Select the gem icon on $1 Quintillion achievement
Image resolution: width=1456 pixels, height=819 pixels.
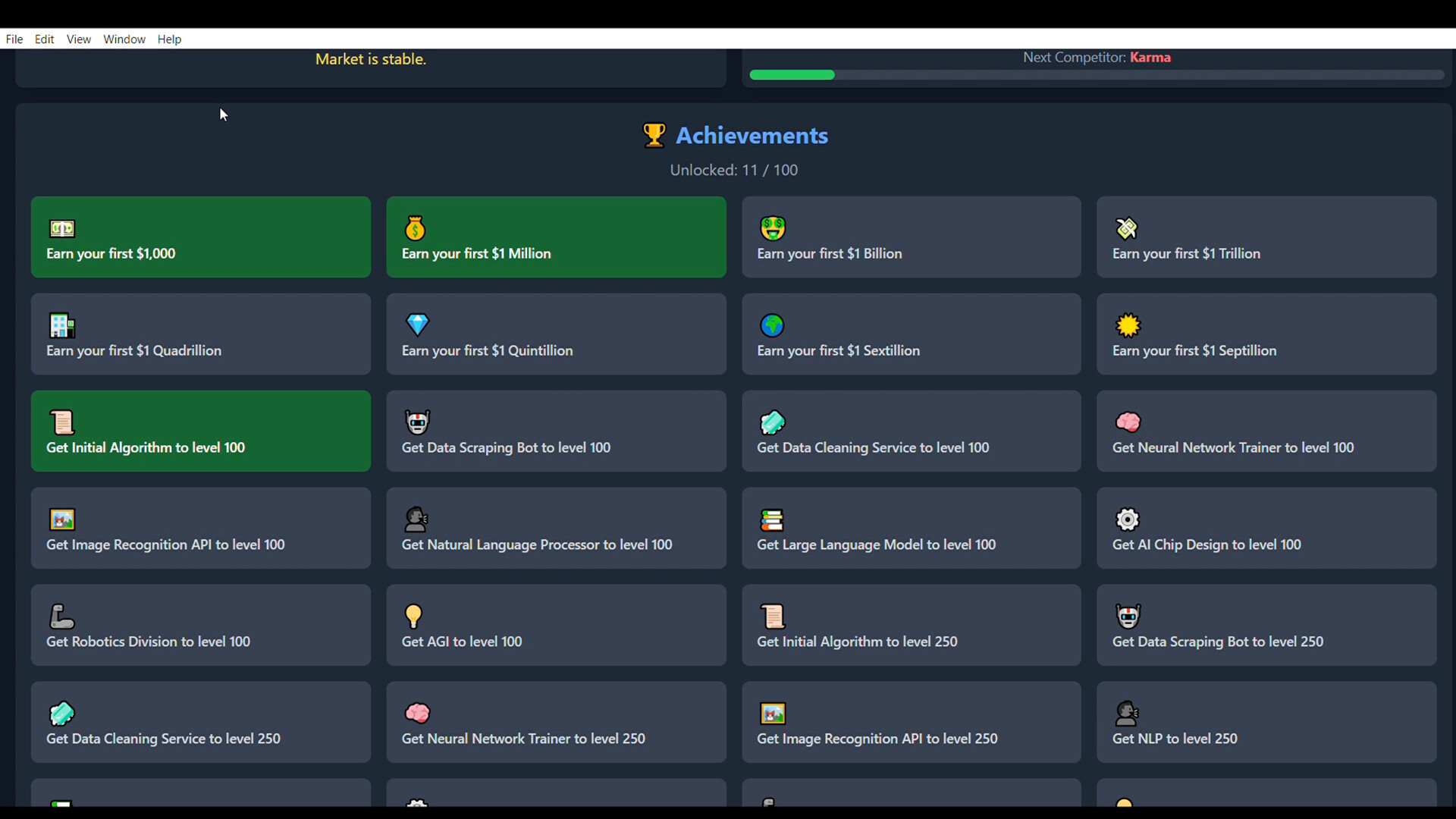(x=417, y=325)
